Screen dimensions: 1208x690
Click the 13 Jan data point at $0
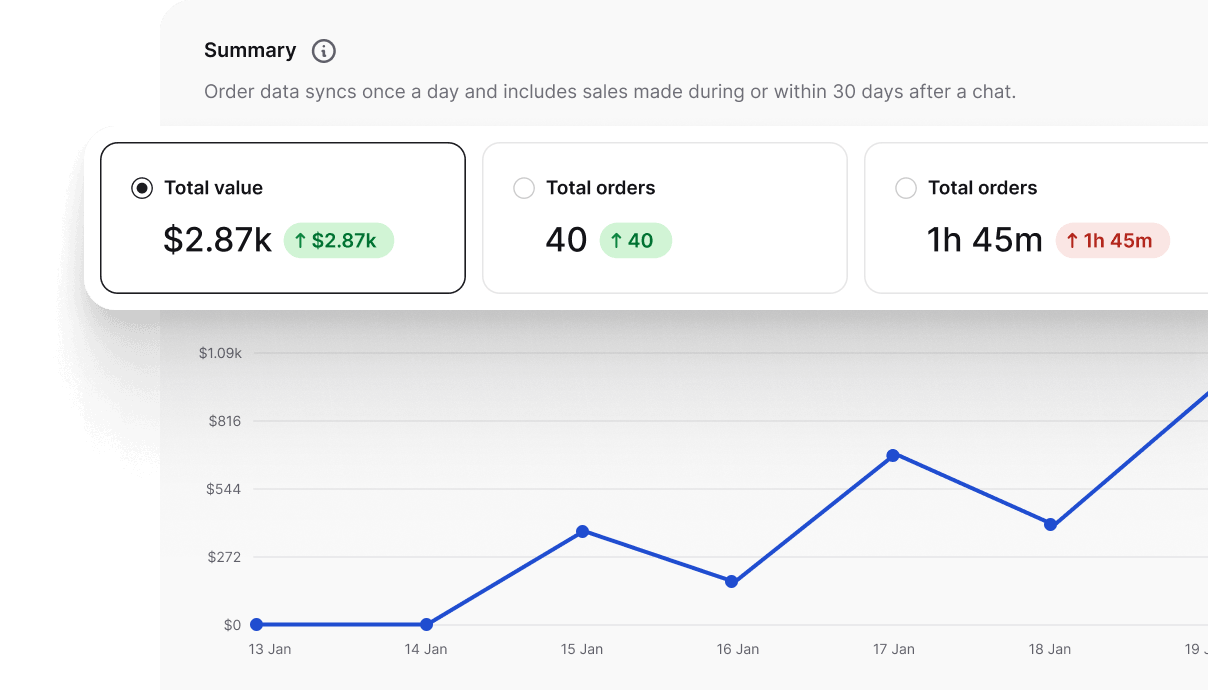click(257, 624)
